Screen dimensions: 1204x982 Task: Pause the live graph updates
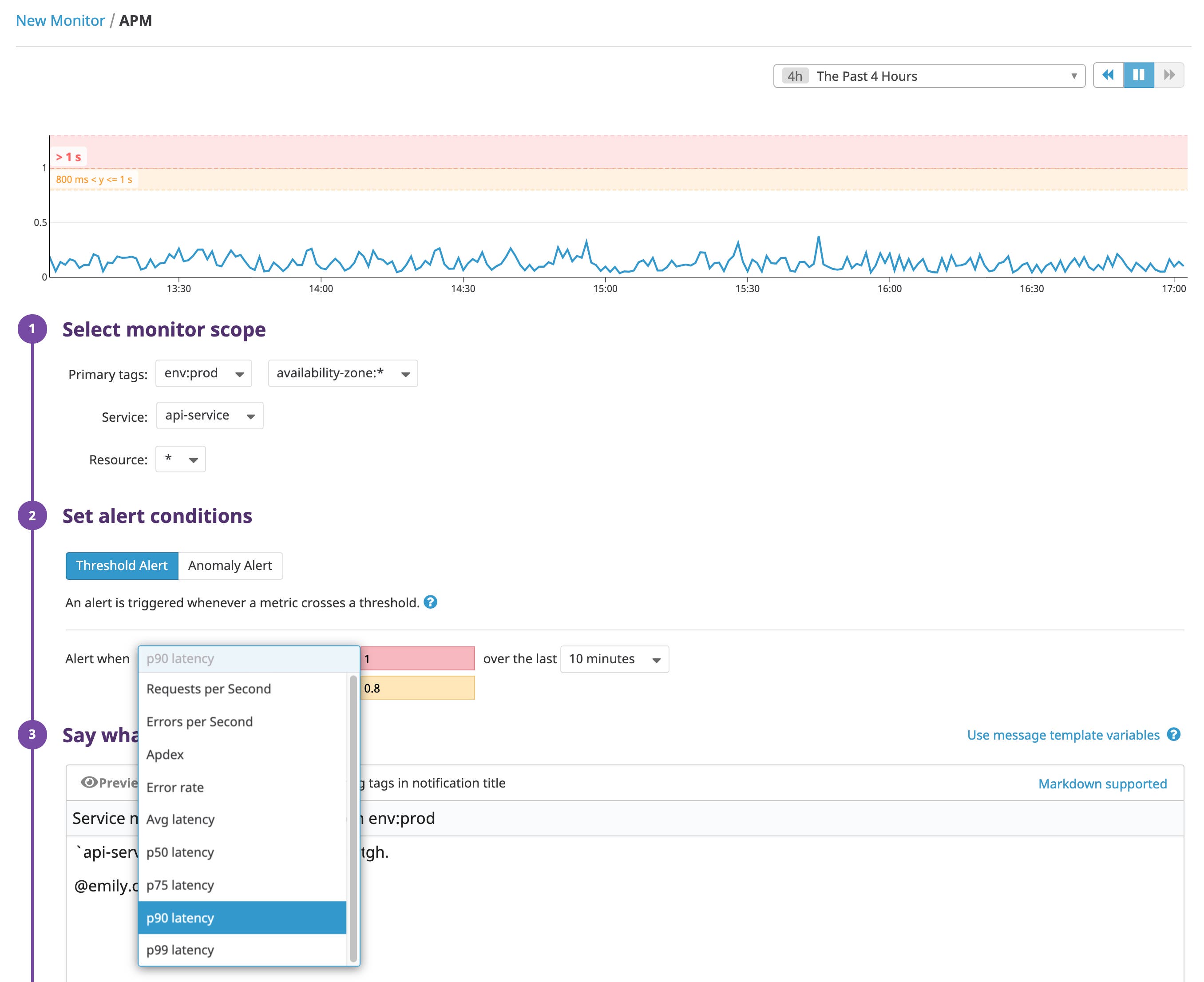click(x=1140, y=75)
